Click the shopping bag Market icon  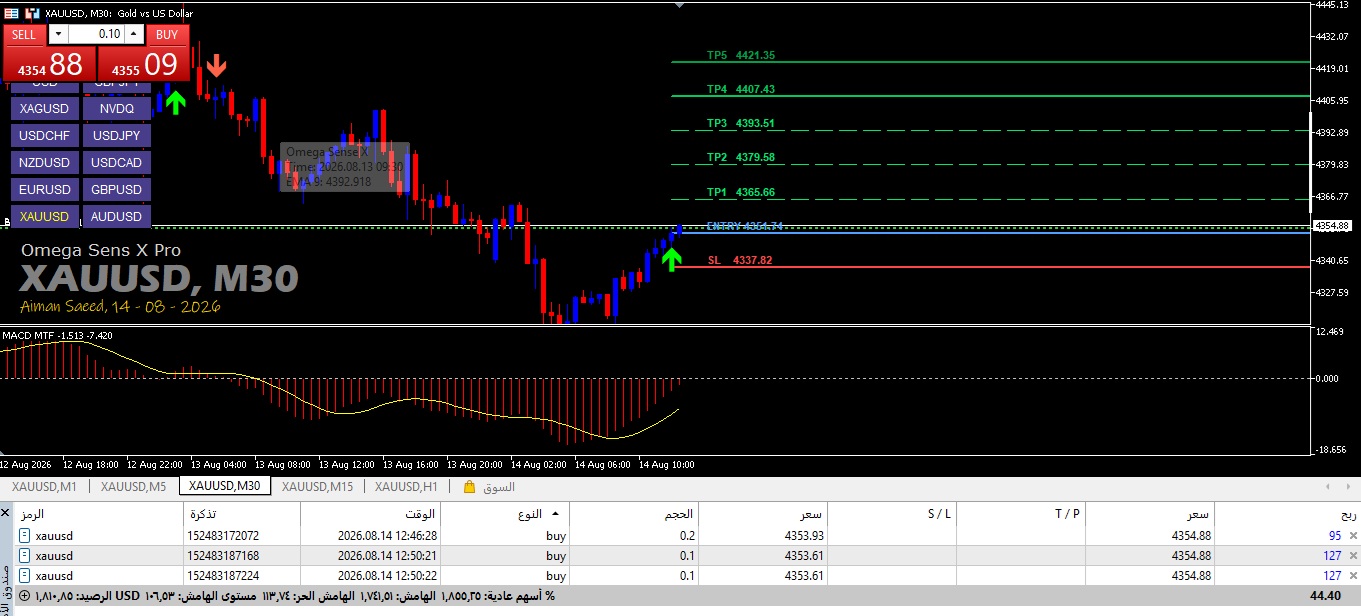[469, 487]
